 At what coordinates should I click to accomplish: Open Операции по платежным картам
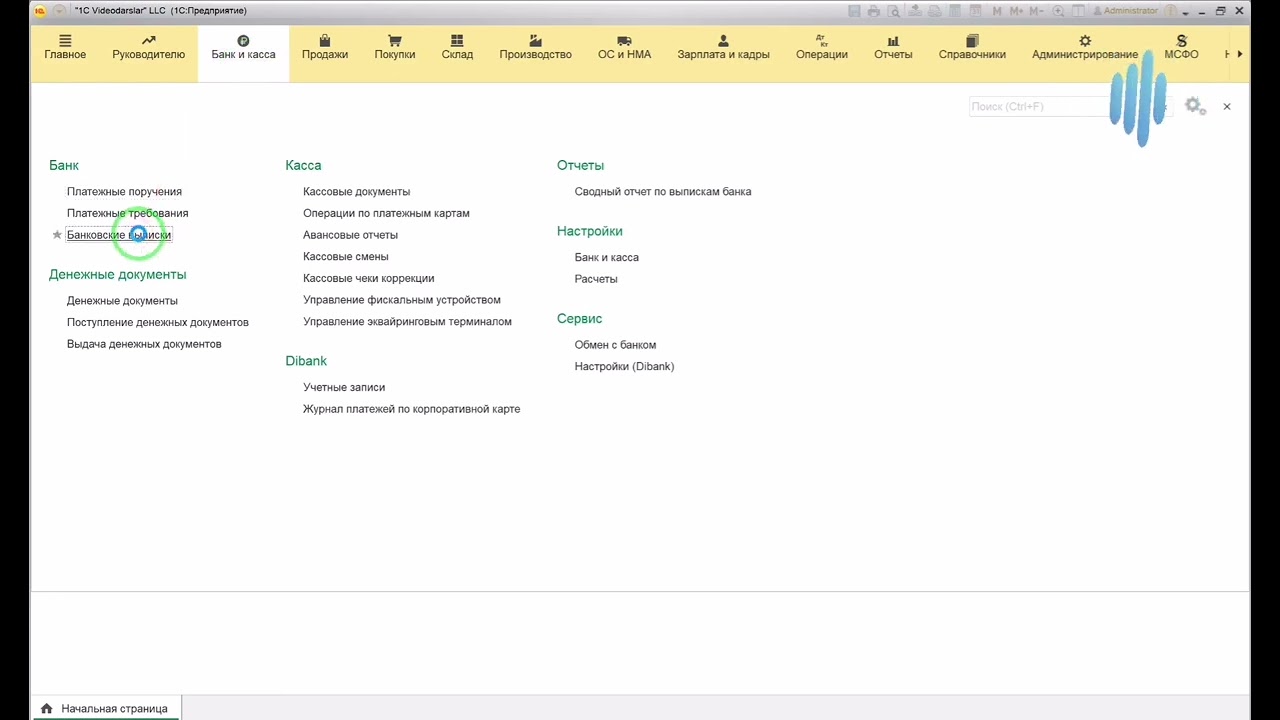386,213
